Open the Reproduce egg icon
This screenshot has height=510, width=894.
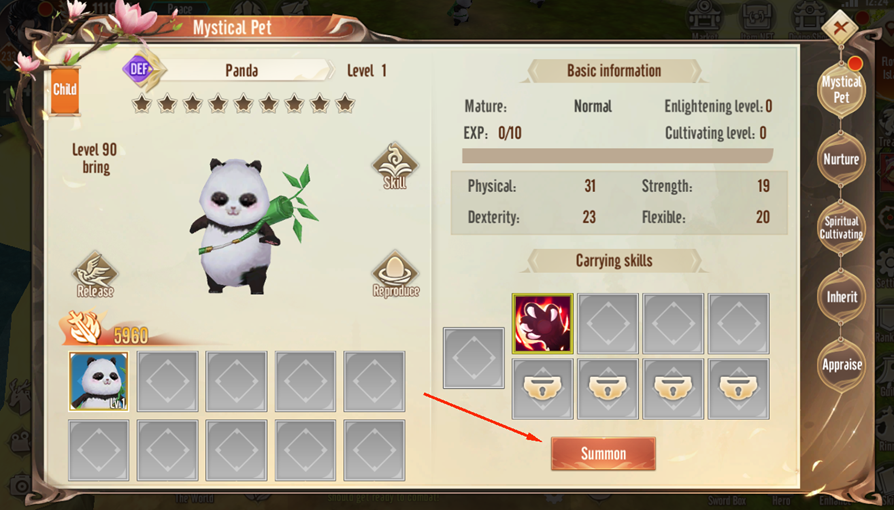point(396,274)
